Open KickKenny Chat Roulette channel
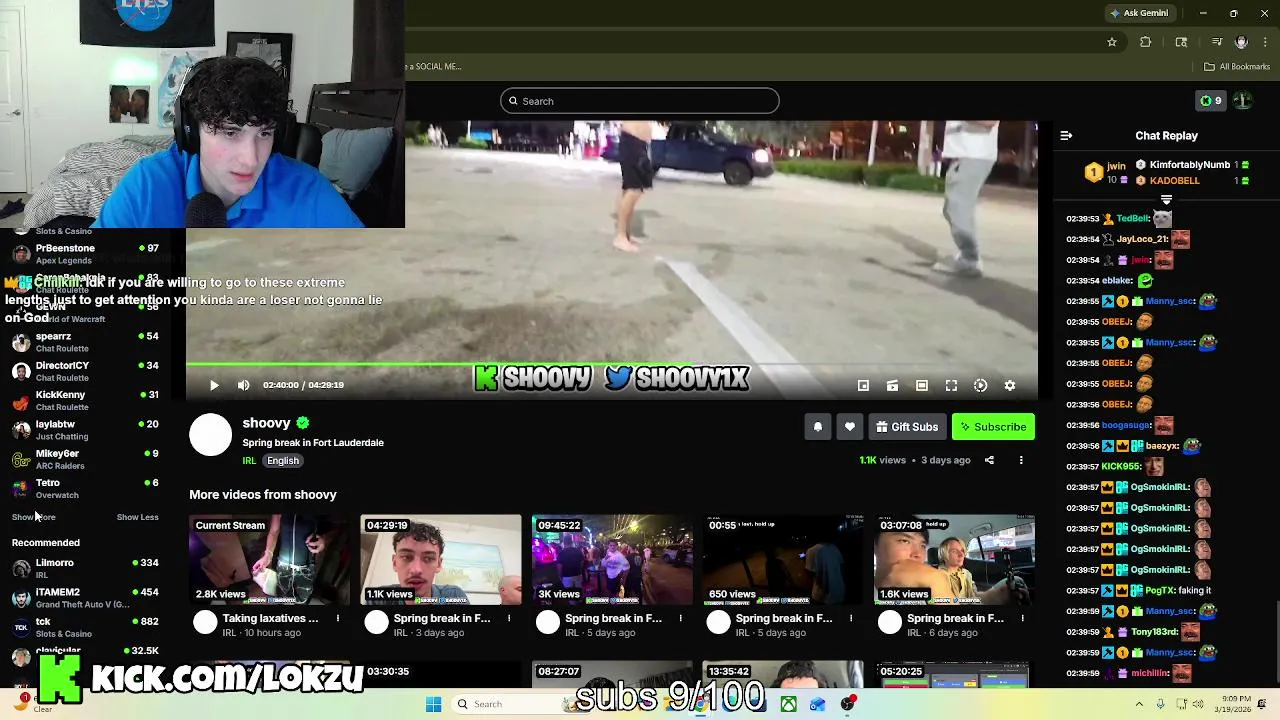Image resolution: width=1280 pixels, height=720 pixels. click(x=85, y=400)
